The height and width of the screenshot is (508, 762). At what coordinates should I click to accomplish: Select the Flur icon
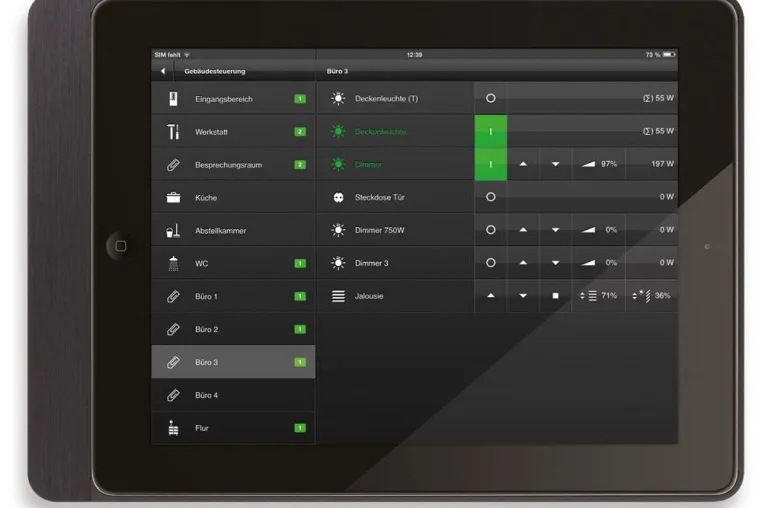(x=173, y=428)
